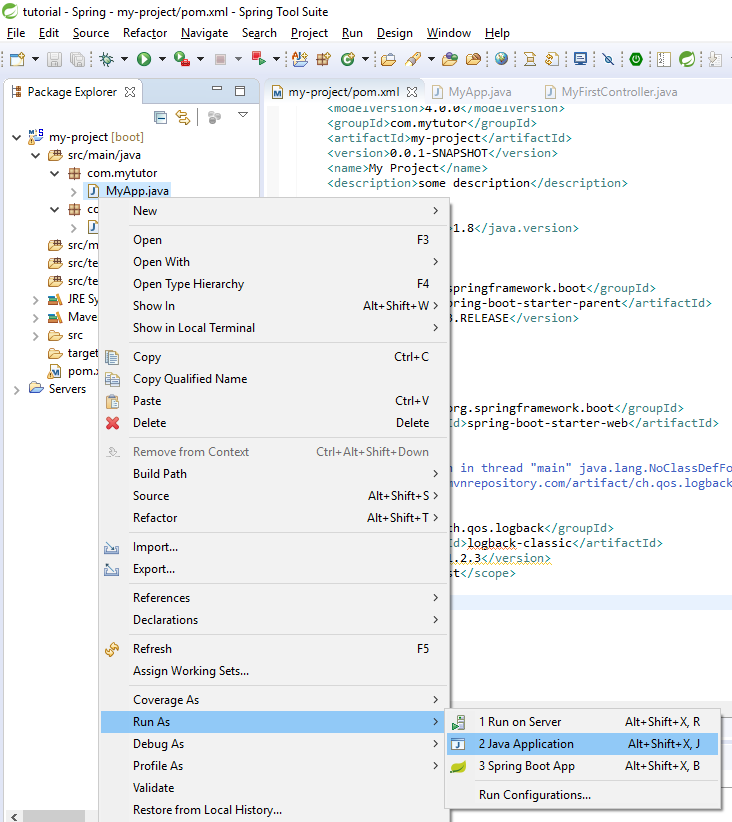Viewport: 732px width, 822px height.
Task: Expand the Maven Dependencies node
Action: coord(36,318)
